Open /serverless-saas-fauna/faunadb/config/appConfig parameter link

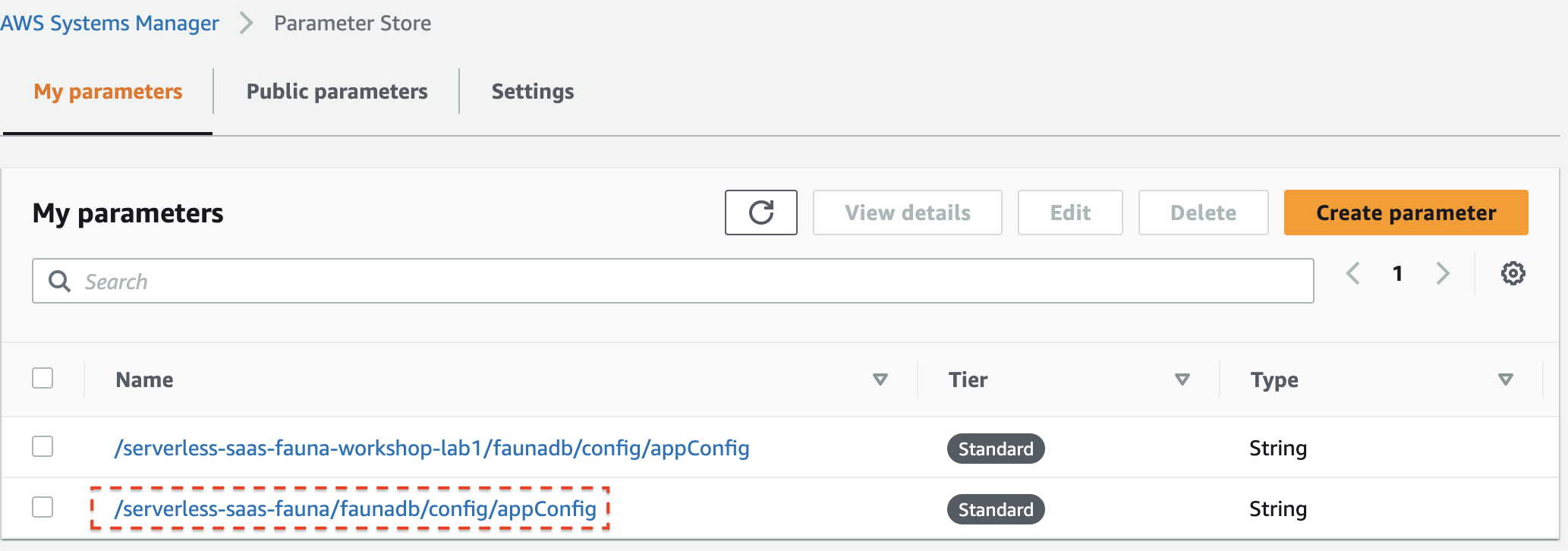[355, 508]
